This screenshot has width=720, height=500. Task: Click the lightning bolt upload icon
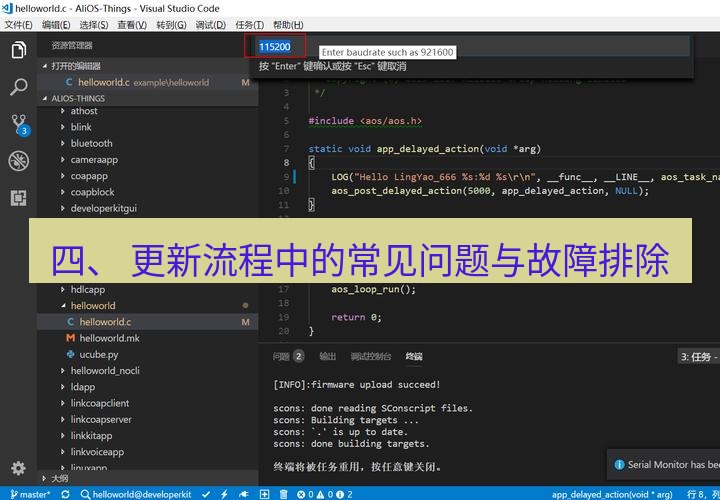(x=224, y=494)
